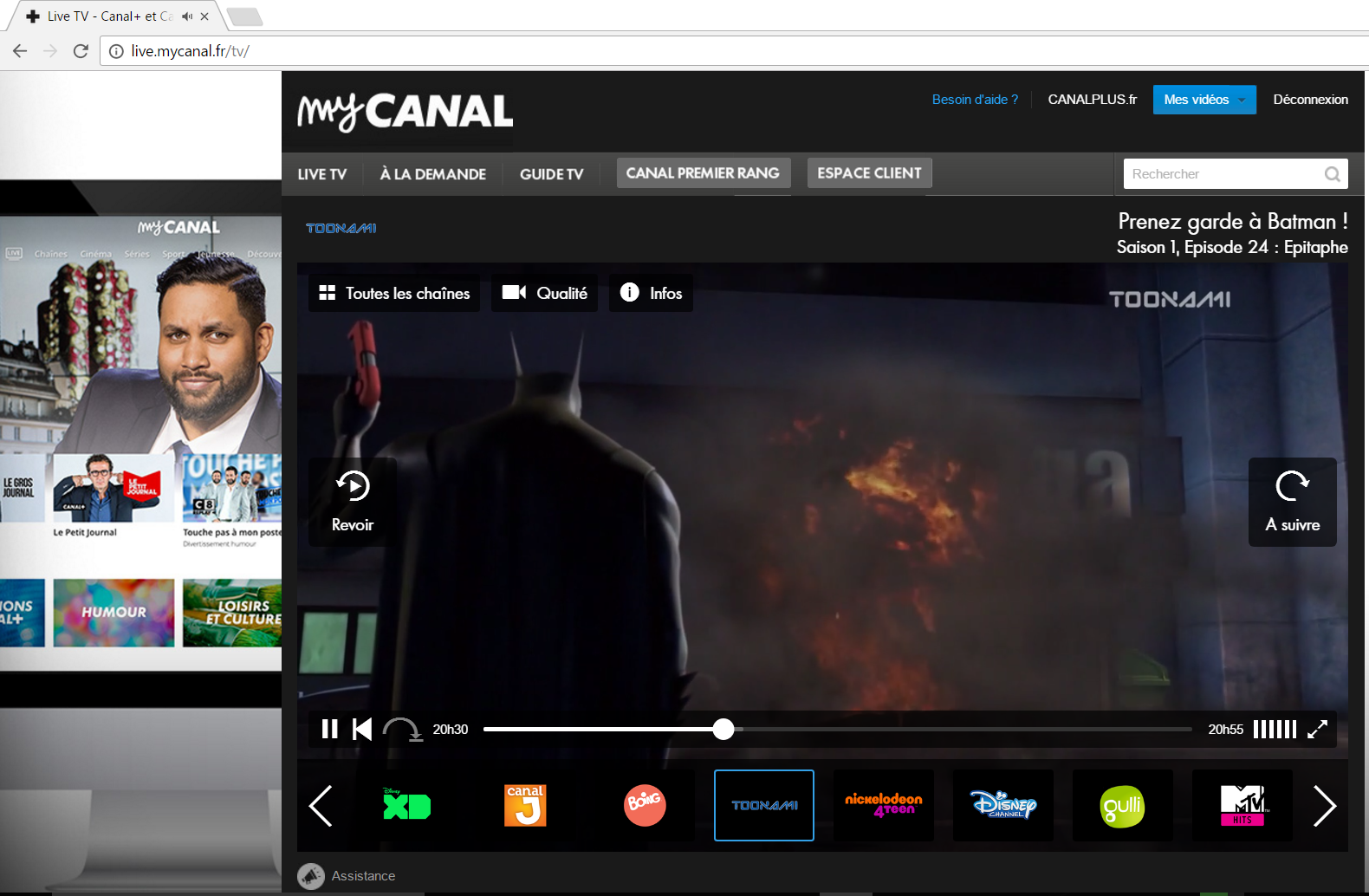Open the Qualité video settings
Screen dimensions: 1369x896
tap(545, 294)
